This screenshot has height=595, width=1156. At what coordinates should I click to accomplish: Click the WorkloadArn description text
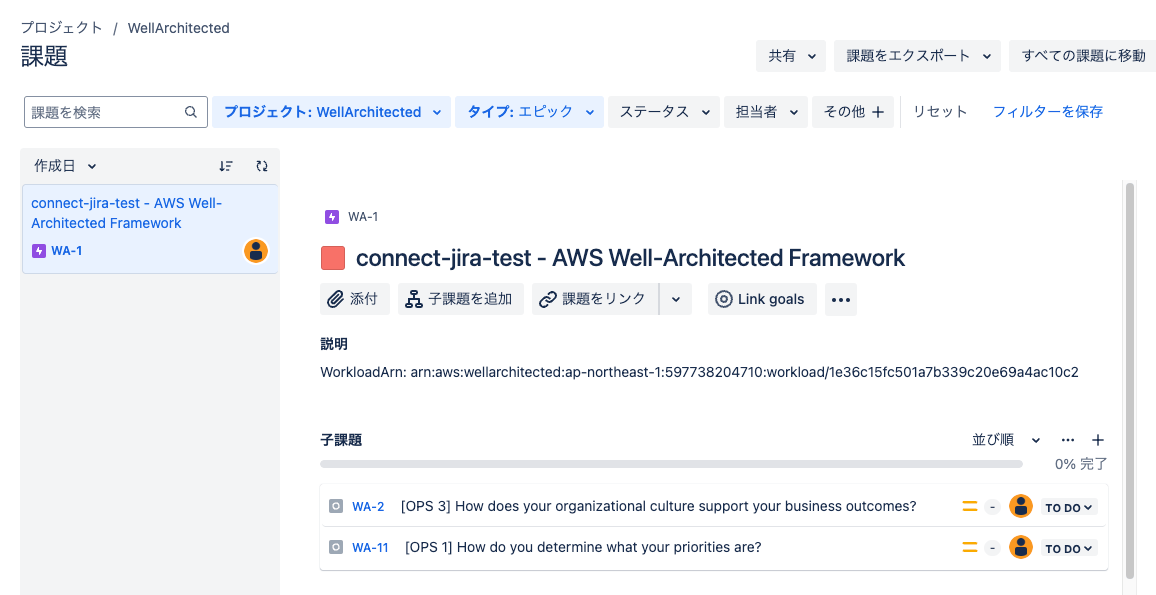pos(699,372)
